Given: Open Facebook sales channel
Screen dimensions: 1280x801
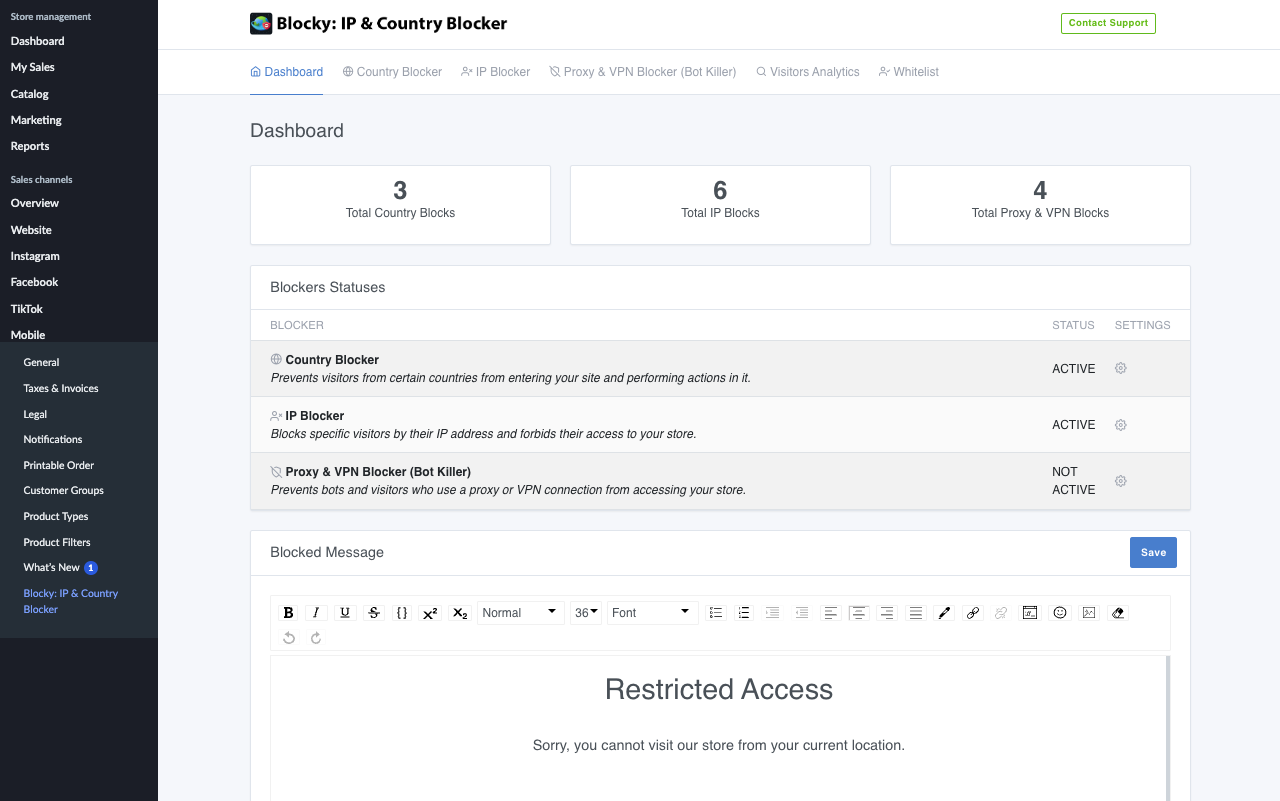Looking at the screenshot, I should 34,282.
